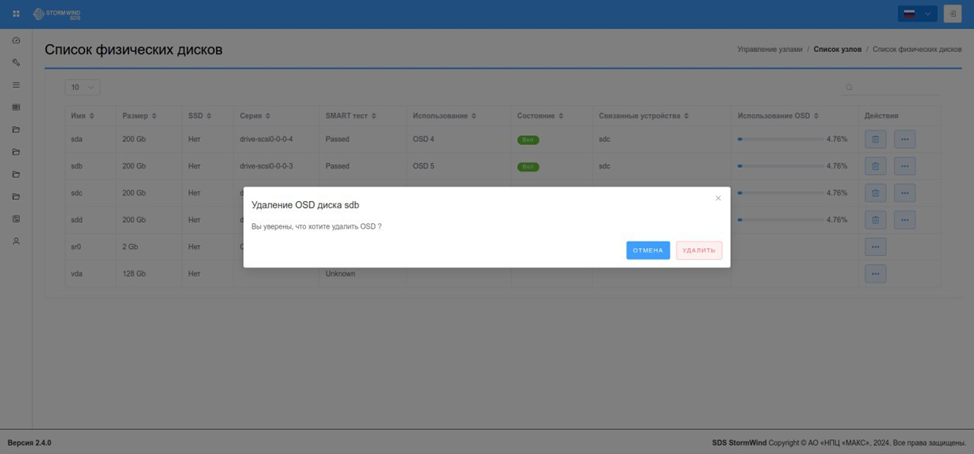Click the ОТМЕНА button
The width and height of the screenshot is (974, 454).
tap(648, 250)
